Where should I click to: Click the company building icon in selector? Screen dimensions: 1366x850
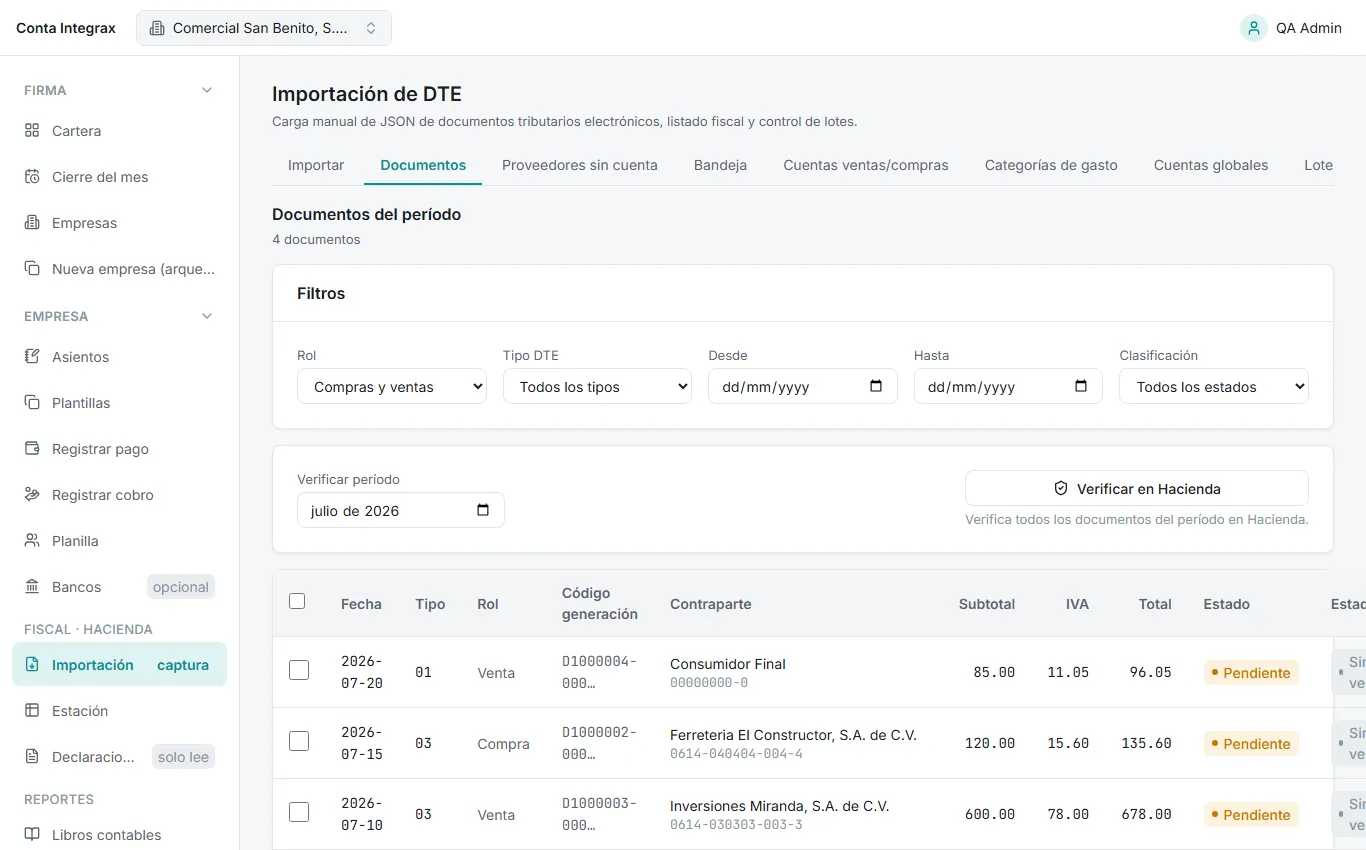click(157, 28)
